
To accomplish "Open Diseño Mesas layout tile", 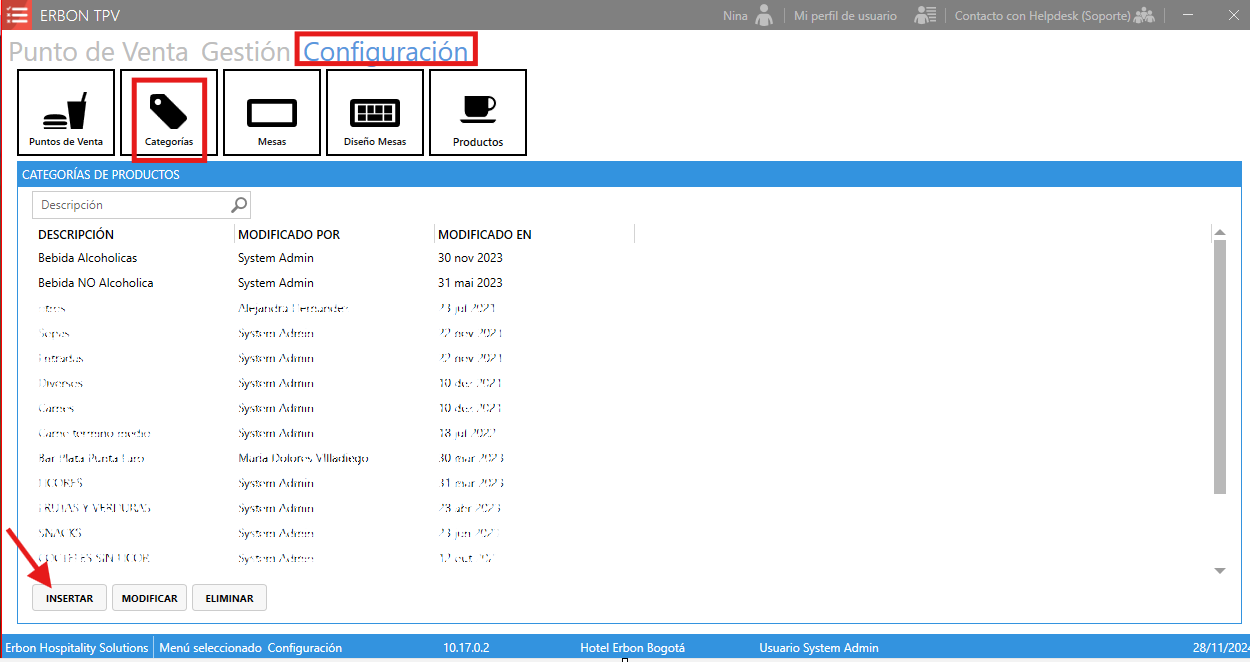I will [375, 113].
